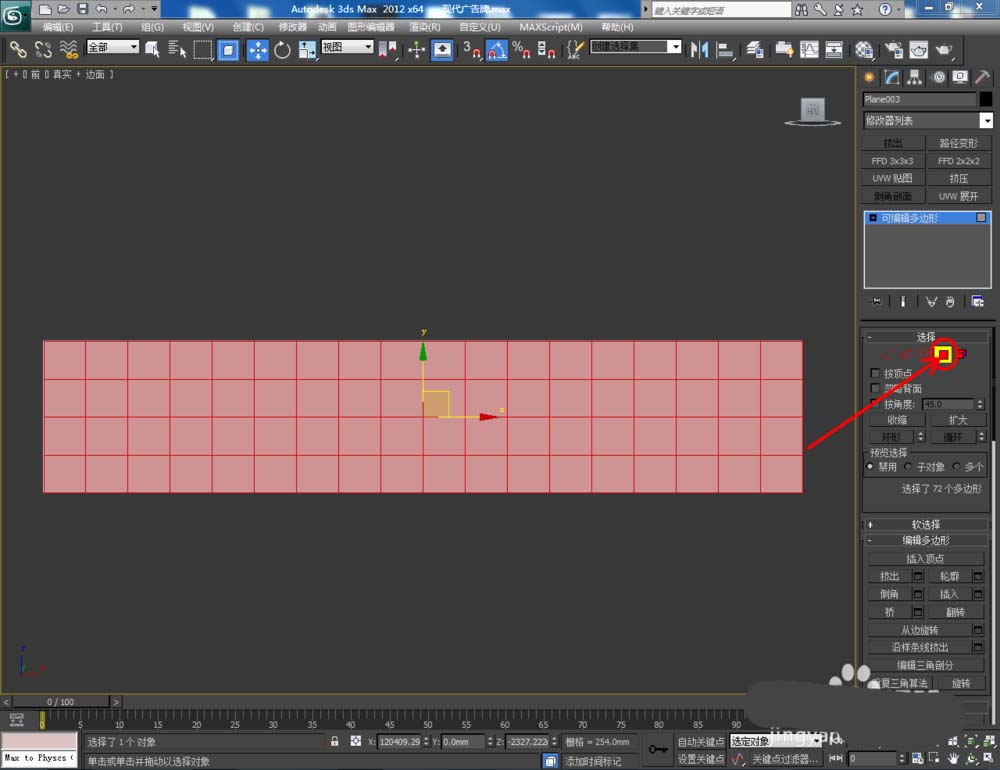Enable the 按顶点 checkbox
This screenshot has height=770, width=1000.
pos(876,373)
